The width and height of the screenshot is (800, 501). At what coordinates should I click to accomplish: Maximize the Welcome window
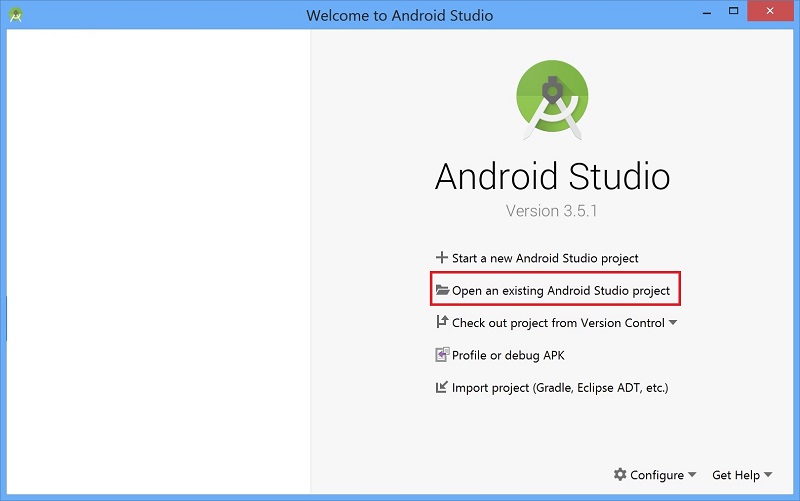733,11
